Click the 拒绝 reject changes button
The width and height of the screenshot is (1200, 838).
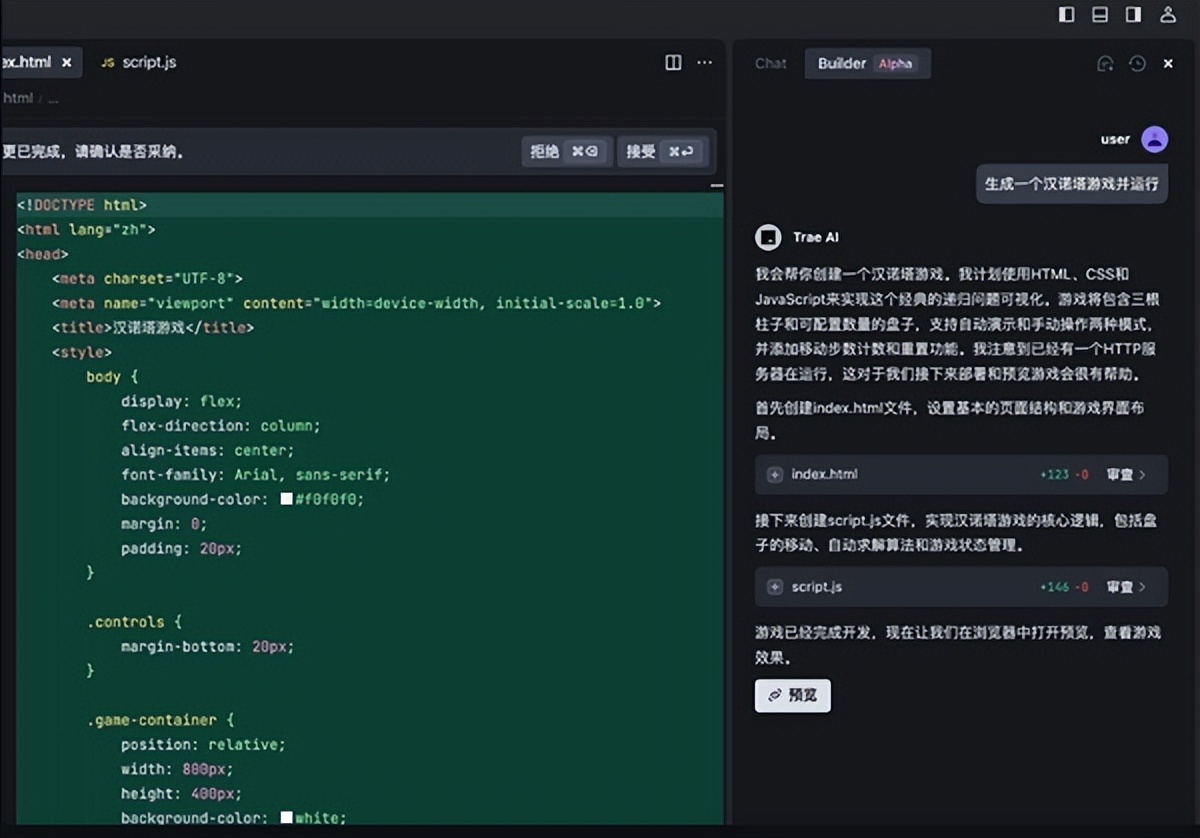pos(566,153)
